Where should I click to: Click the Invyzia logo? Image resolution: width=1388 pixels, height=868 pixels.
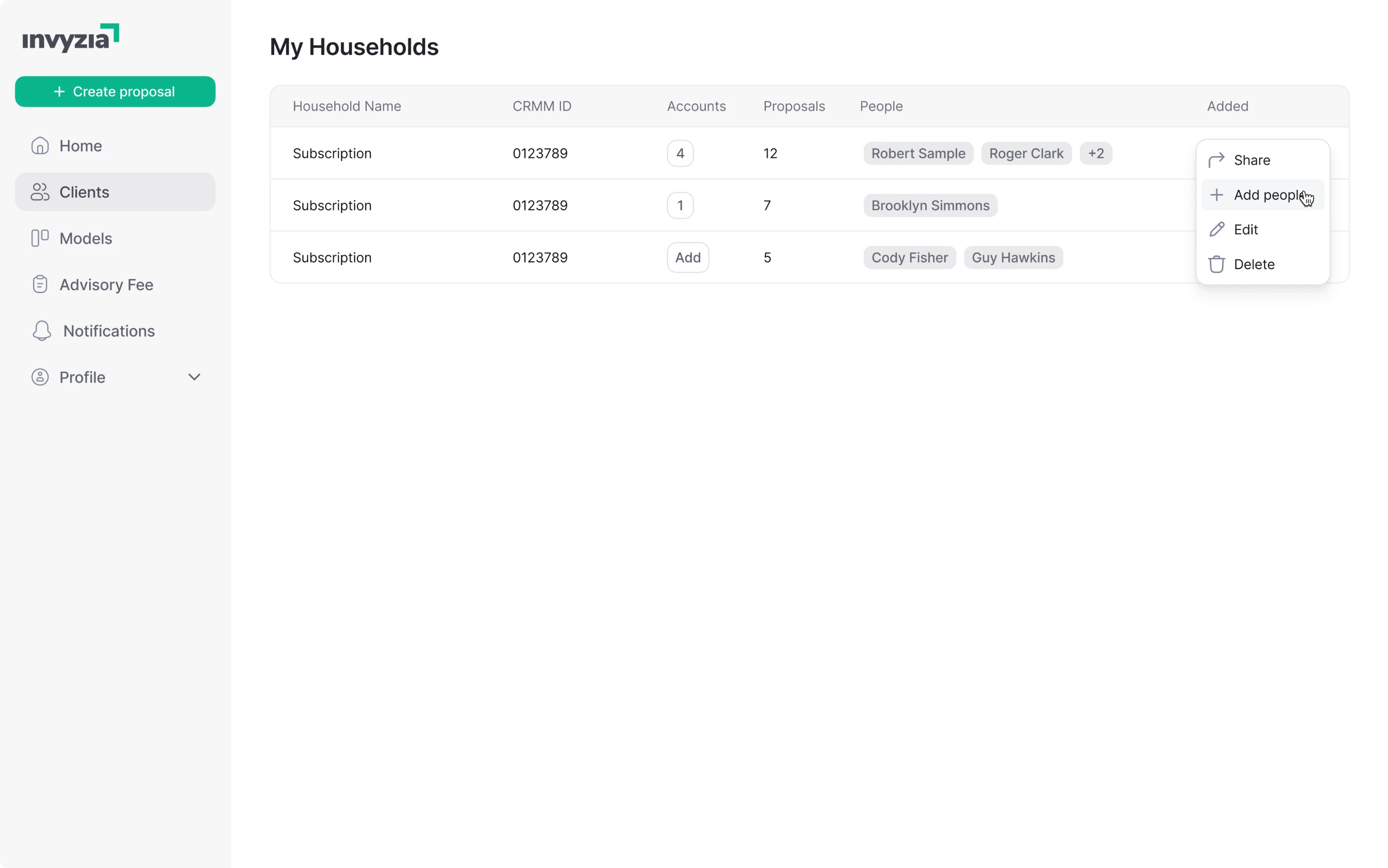click(71, 37)
